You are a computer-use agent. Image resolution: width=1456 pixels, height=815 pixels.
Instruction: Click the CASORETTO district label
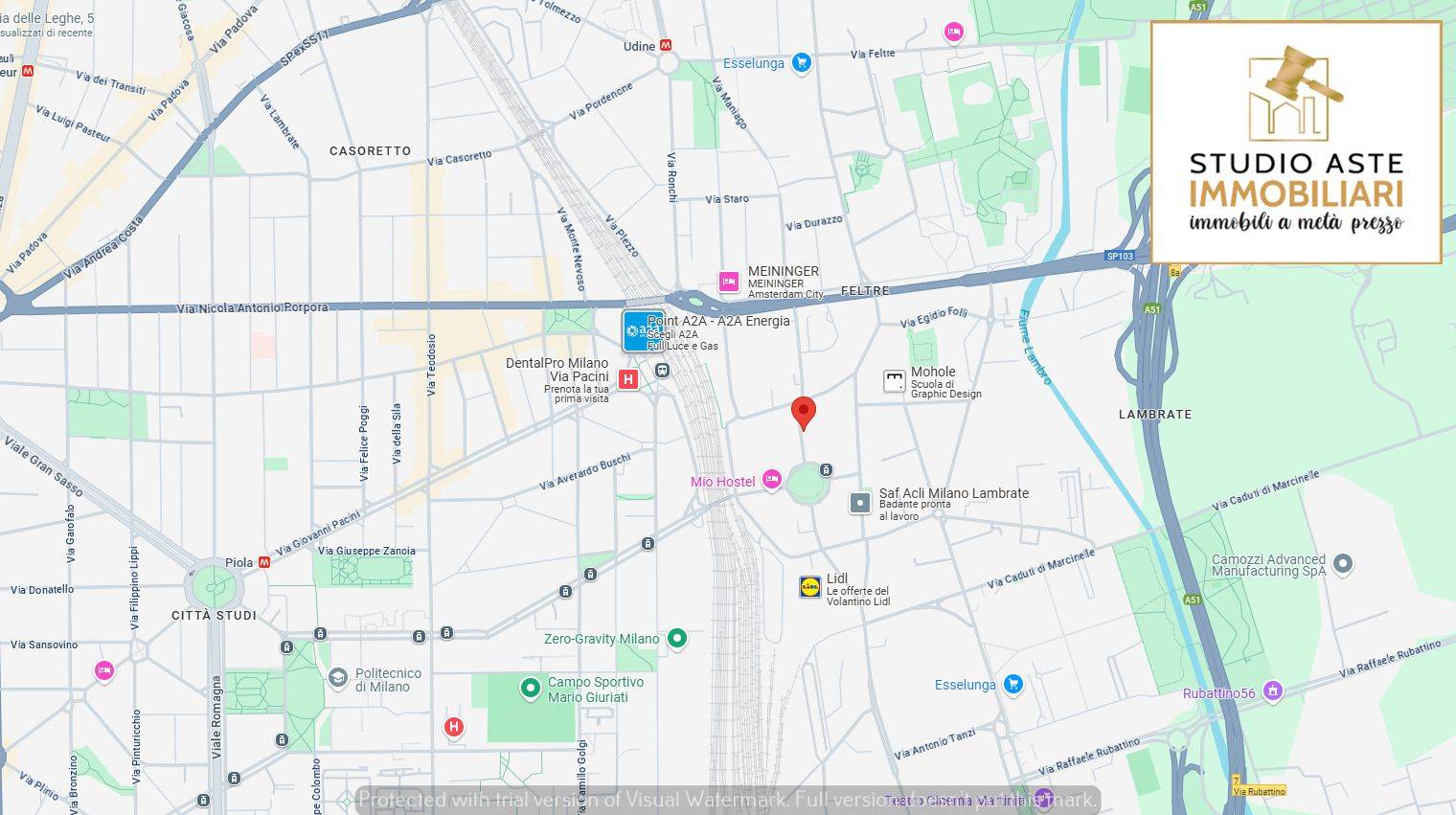(370, 150)
